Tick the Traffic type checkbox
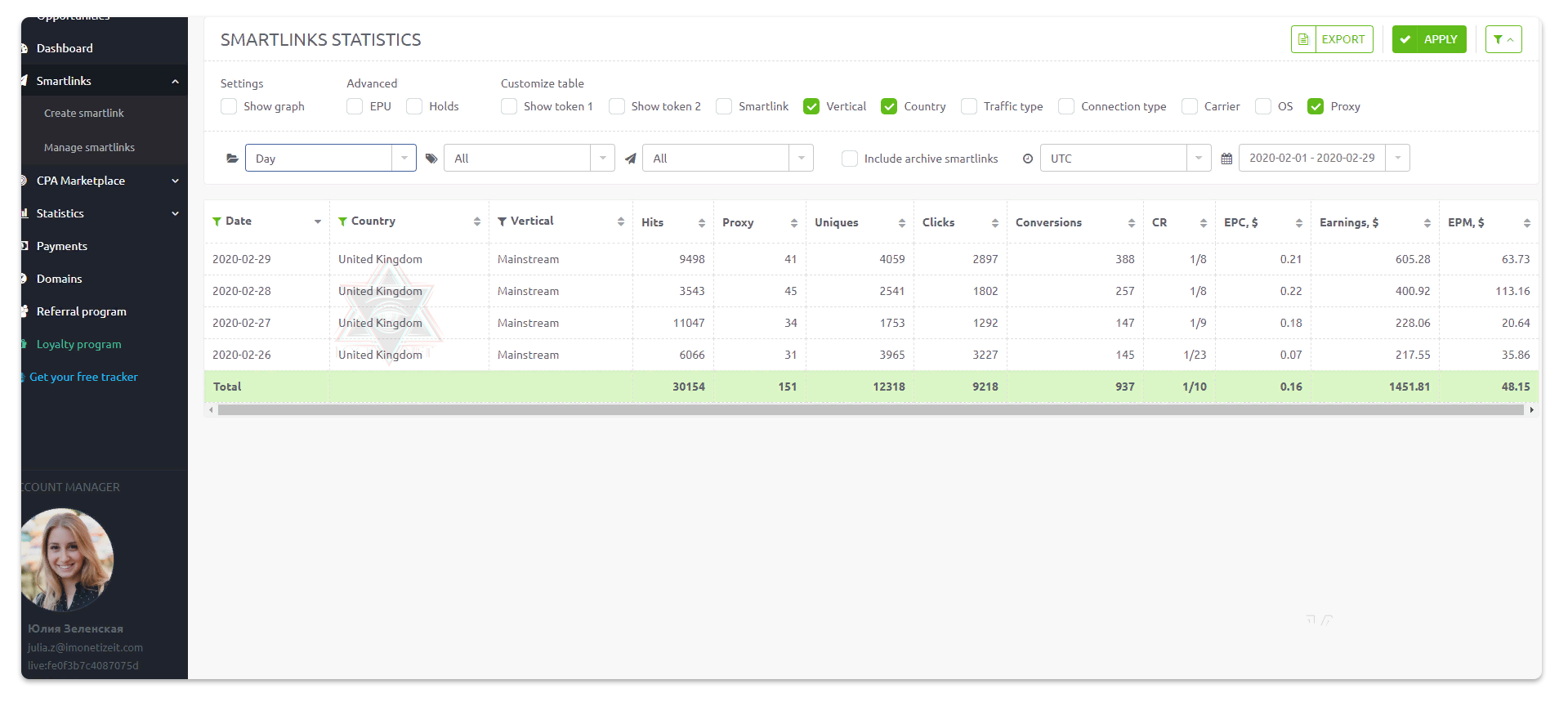The image size is (1568, 711). [969, 106]
